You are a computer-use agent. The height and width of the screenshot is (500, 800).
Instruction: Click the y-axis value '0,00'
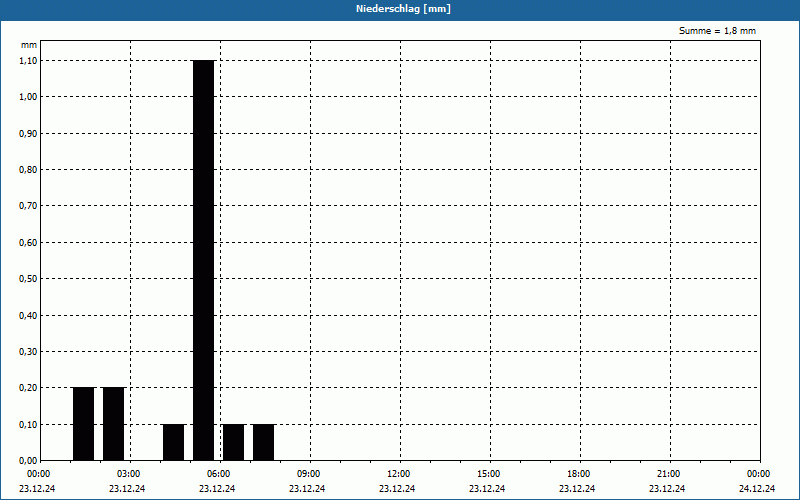(x=28, y=461)
